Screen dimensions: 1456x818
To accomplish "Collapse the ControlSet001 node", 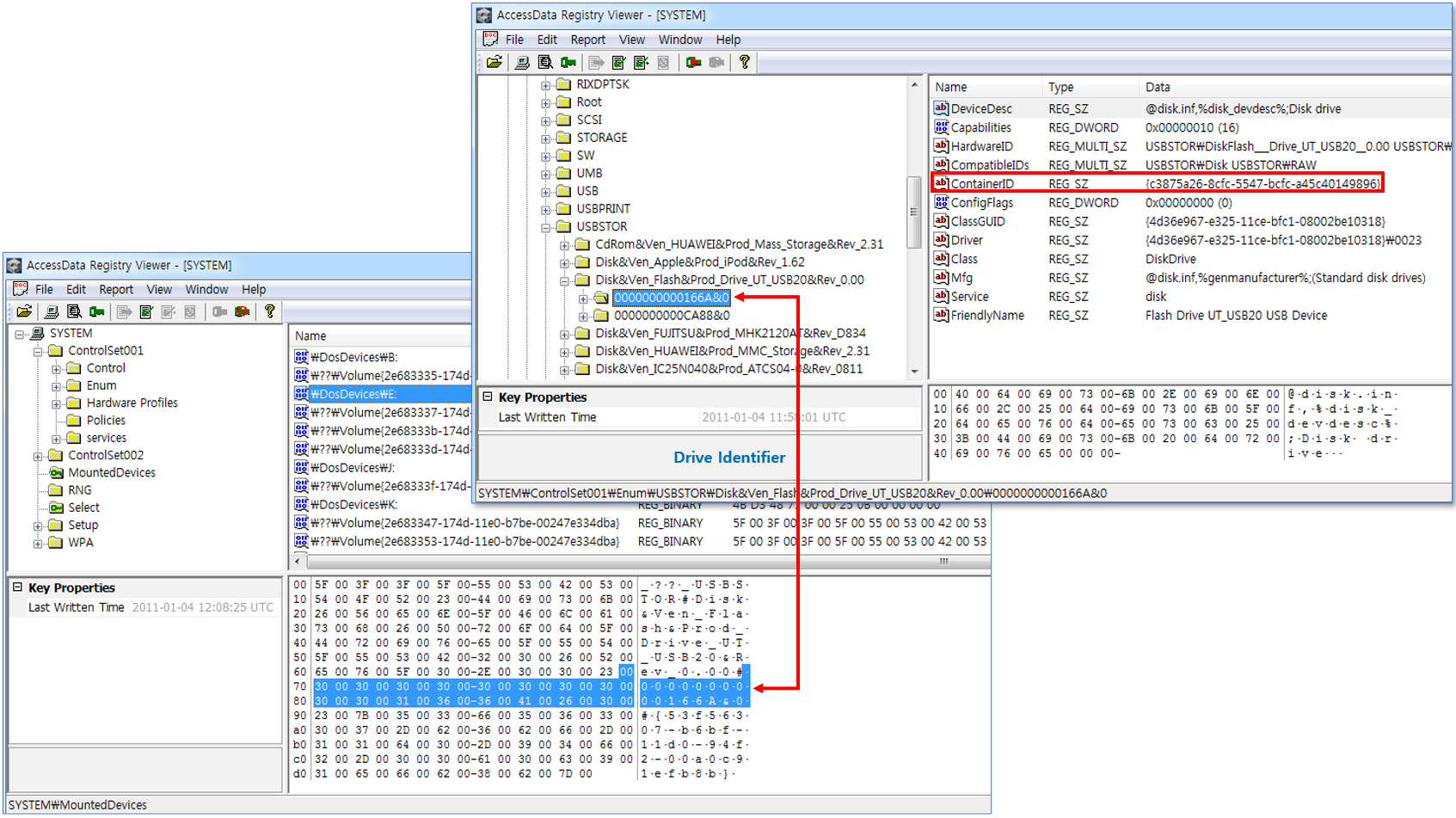I will tap(38, 351).
